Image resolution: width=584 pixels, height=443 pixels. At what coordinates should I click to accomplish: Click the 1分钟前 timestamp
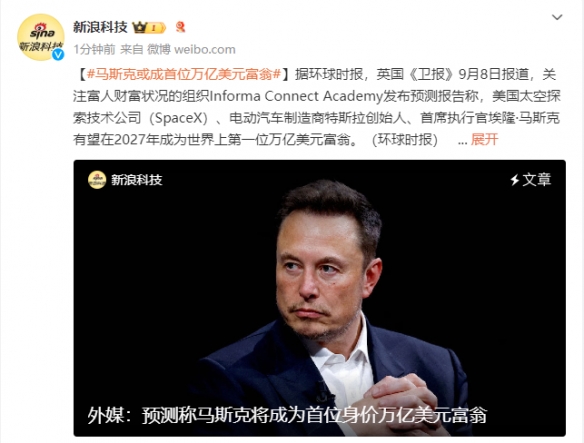click(x=94, y=49)
